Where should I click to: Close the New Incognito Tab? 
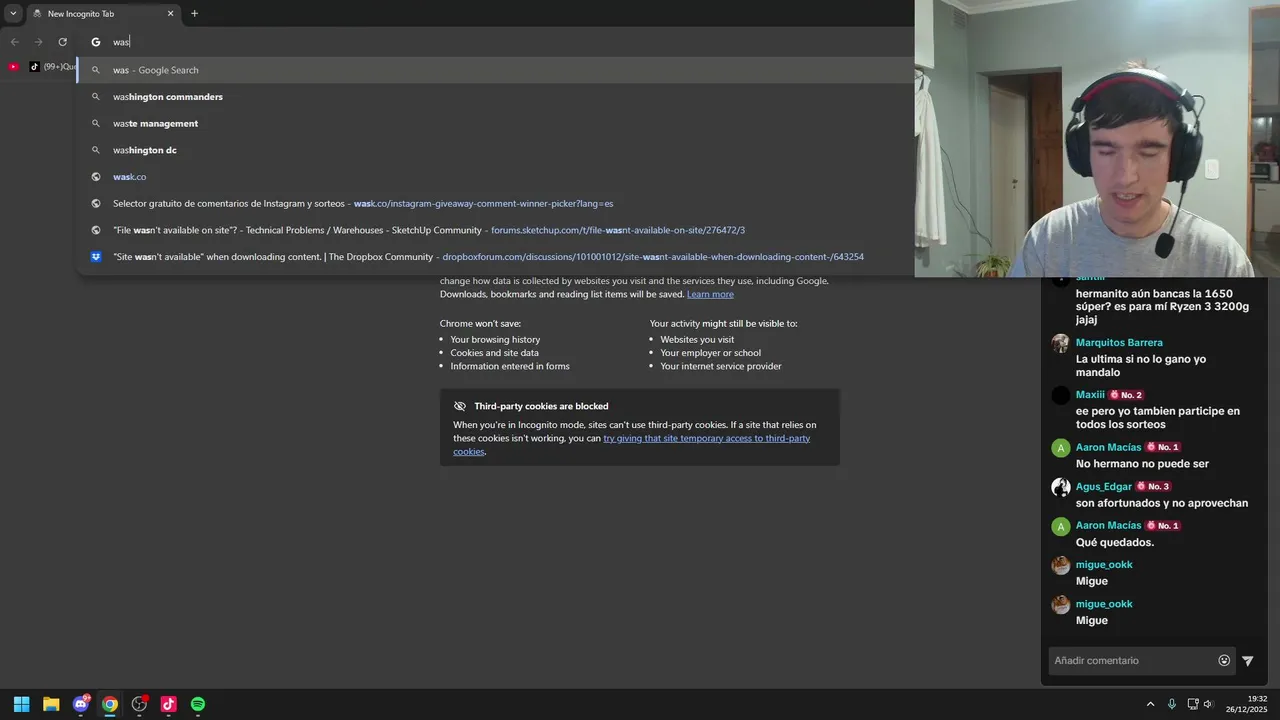(170, 14)
